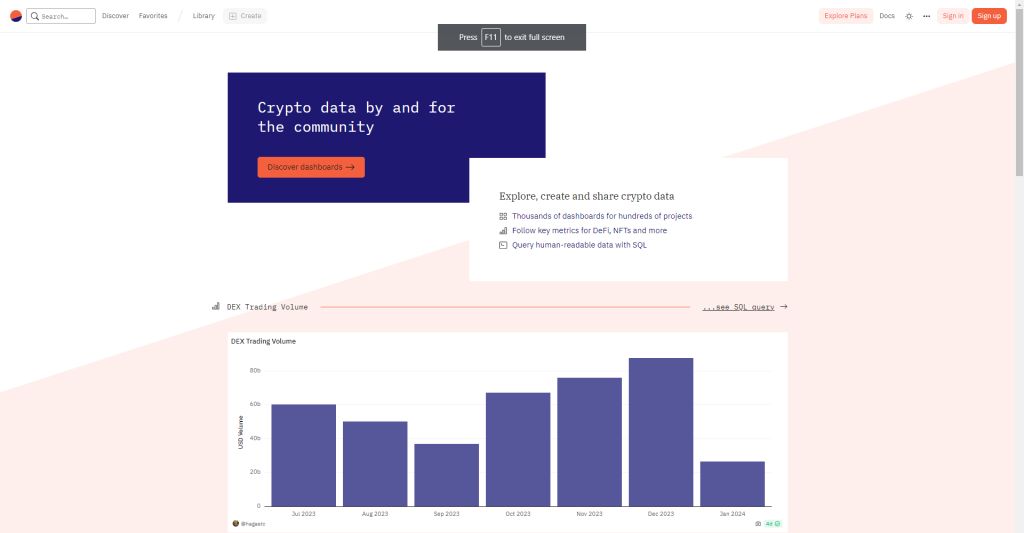Click the camera screenshot icon below chart
The width and height of the screenshot is (1024, 533).
point(758,523)
